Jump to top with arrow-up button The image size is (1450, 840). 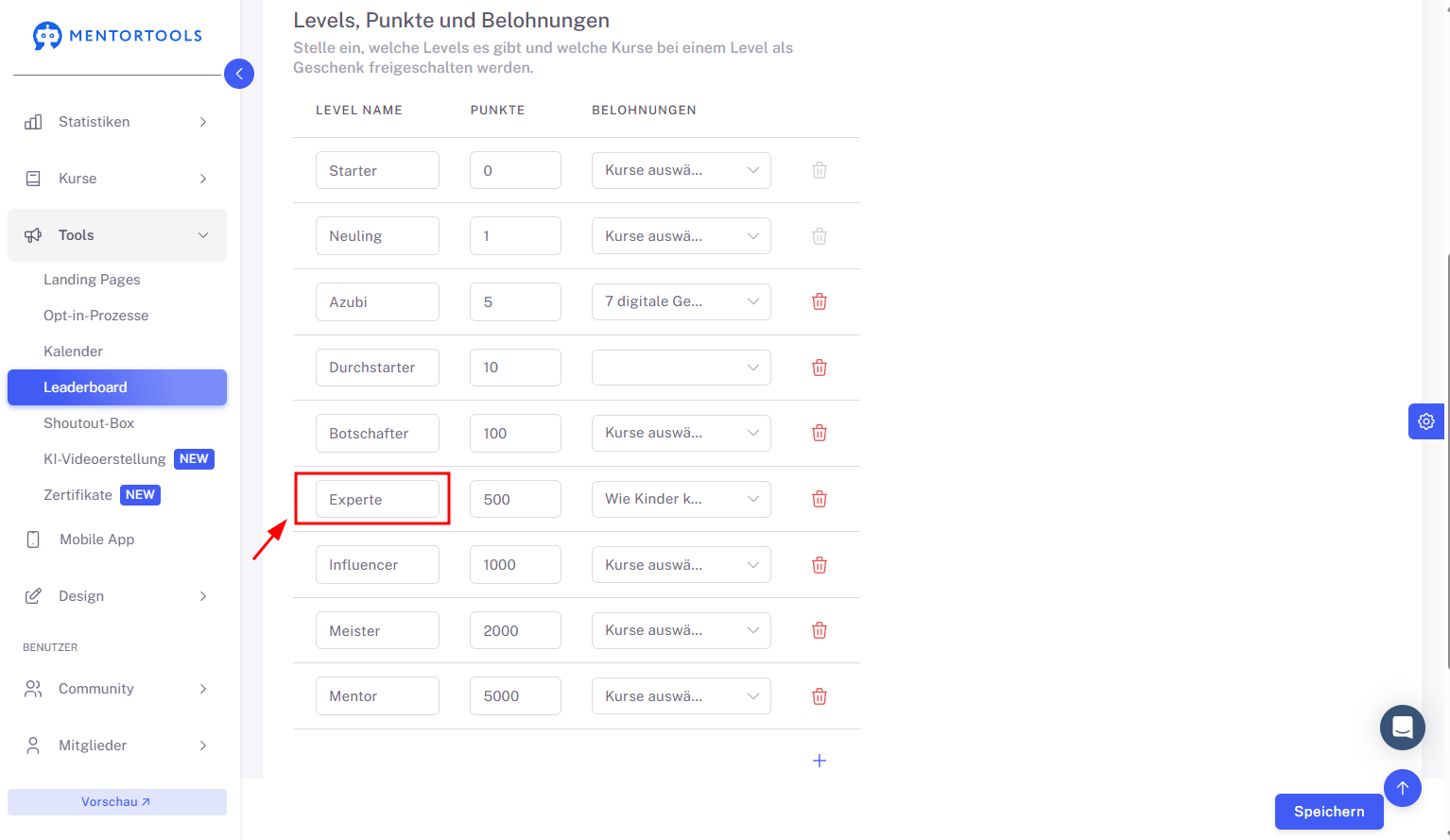pyautogui.click(x=1403, y=788)
